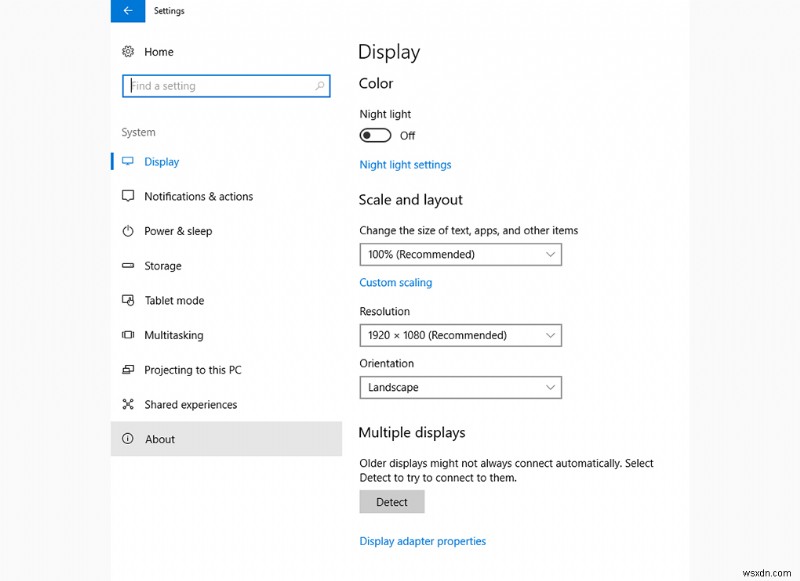Click the Detect button
Screen dimensions: 800x581
point(391,501)
